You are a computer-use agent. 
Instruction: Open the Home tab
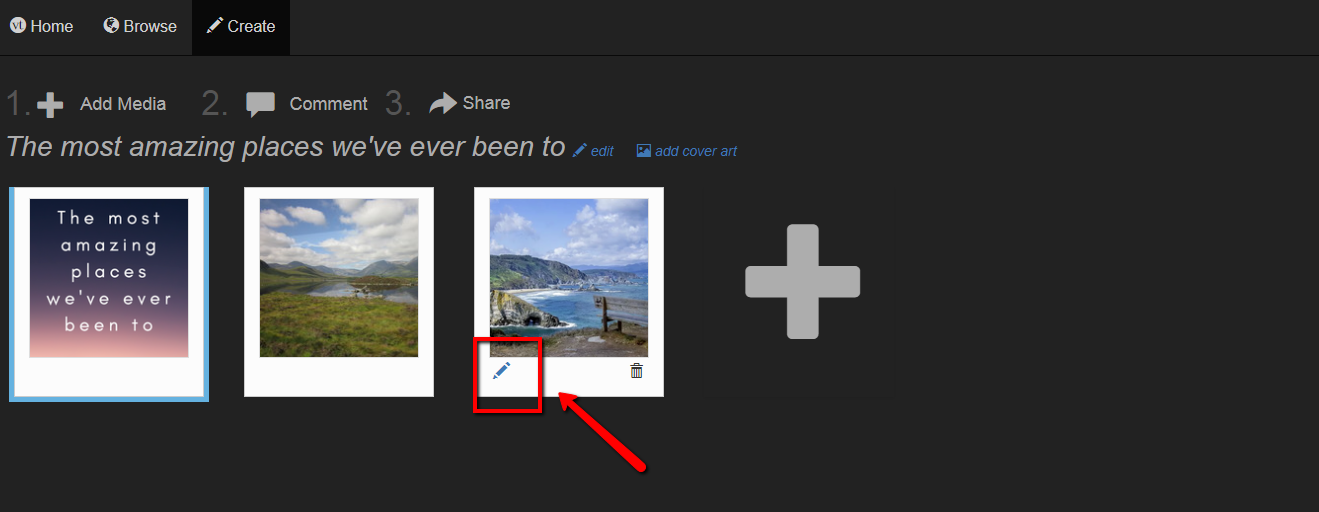(42, 27)
